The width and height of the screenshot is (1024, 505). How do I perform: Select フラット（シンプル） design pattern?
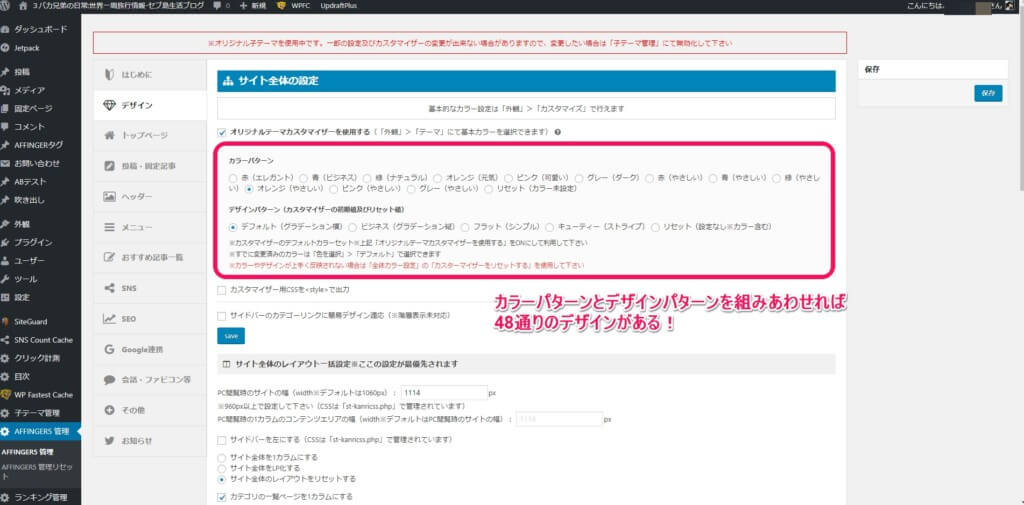tap(465, 227)
